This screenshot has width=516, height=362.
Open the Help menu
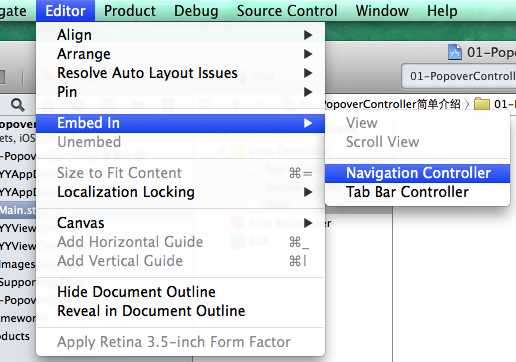click(442, 11)
